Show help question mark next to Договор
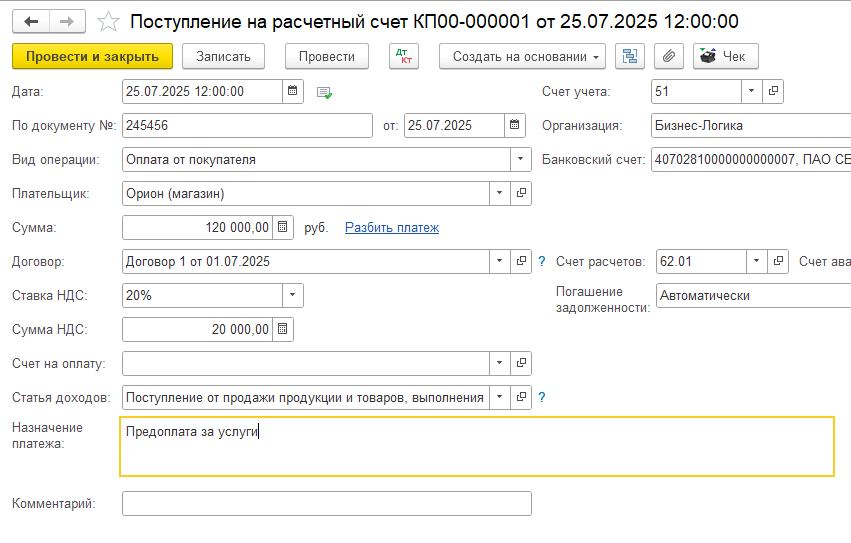Image resolution: width=851 pixels, height=543 pixels. 542,262
